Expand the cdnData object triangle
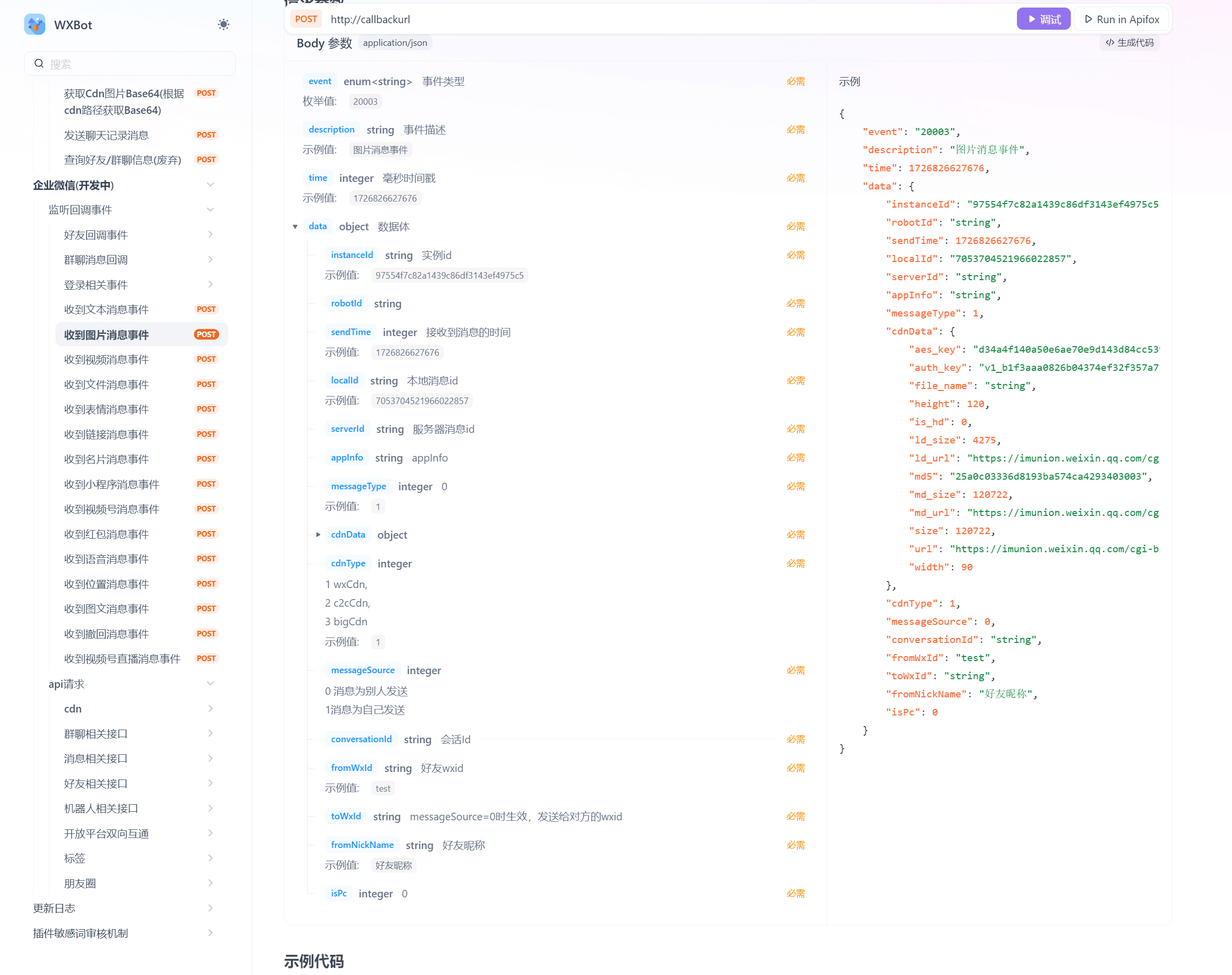The image size is (1232, 975). [318, 535]
